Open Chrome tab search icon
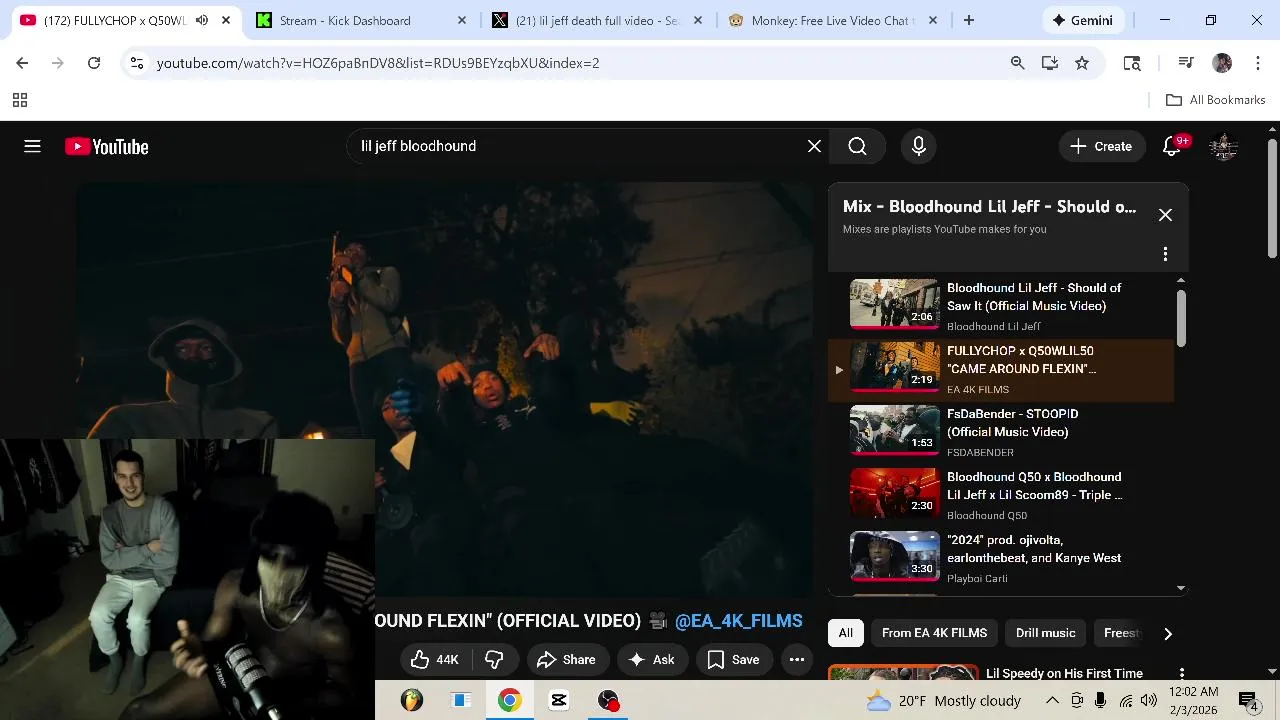This screenshot has height=720, width=1280. coord(1132,63)
